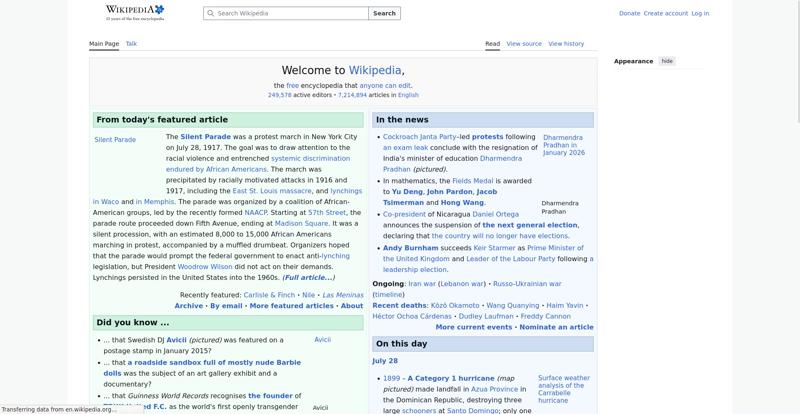Click the page vertical scrollbar
The height and width of the screenshot is (414, 800).
tap(797, 61)
